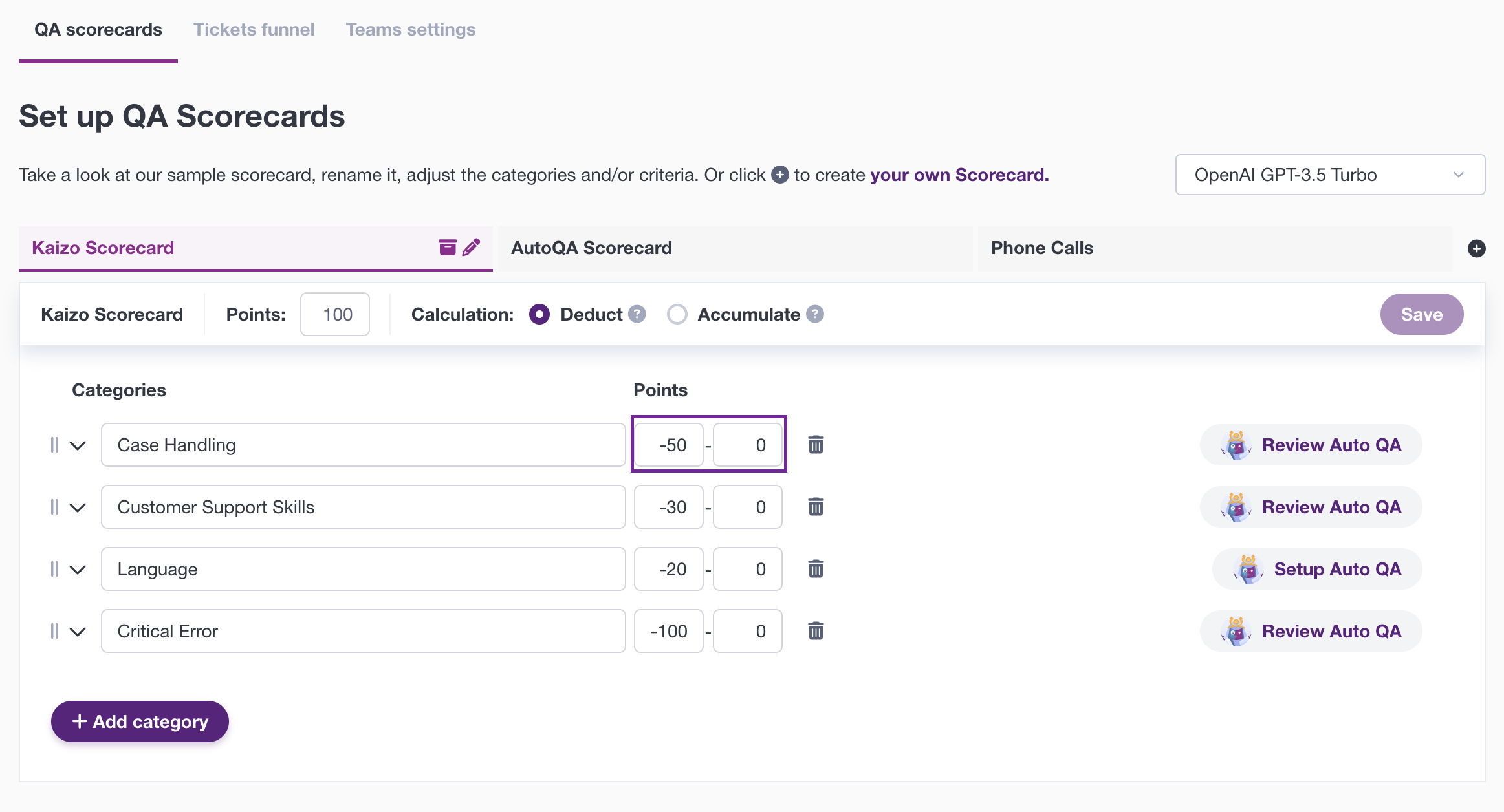
Task: Delete the Case Handling category
Action: (x=816, y=445)
